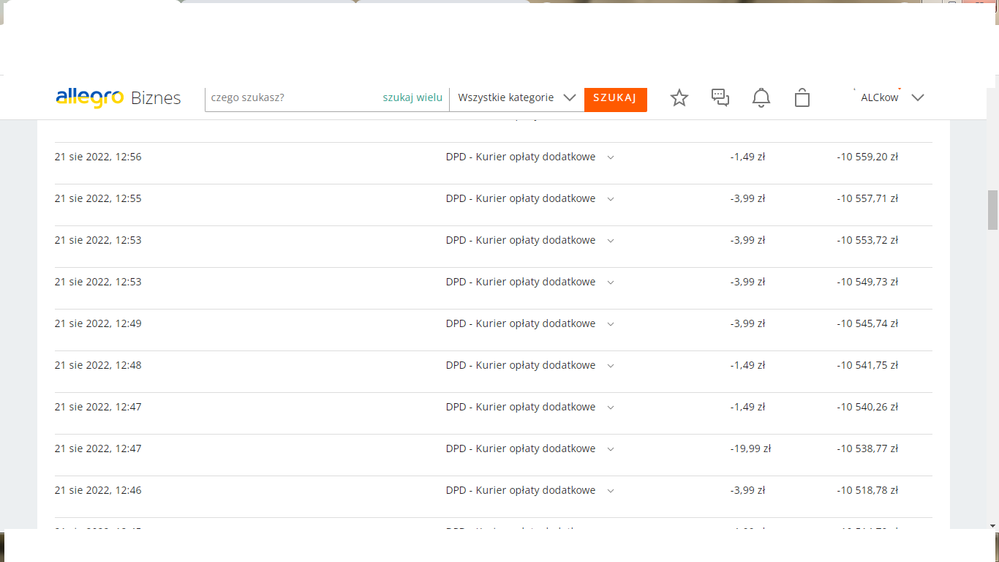Expand the 12:48 DPD charge details

(x=611, y=366)
